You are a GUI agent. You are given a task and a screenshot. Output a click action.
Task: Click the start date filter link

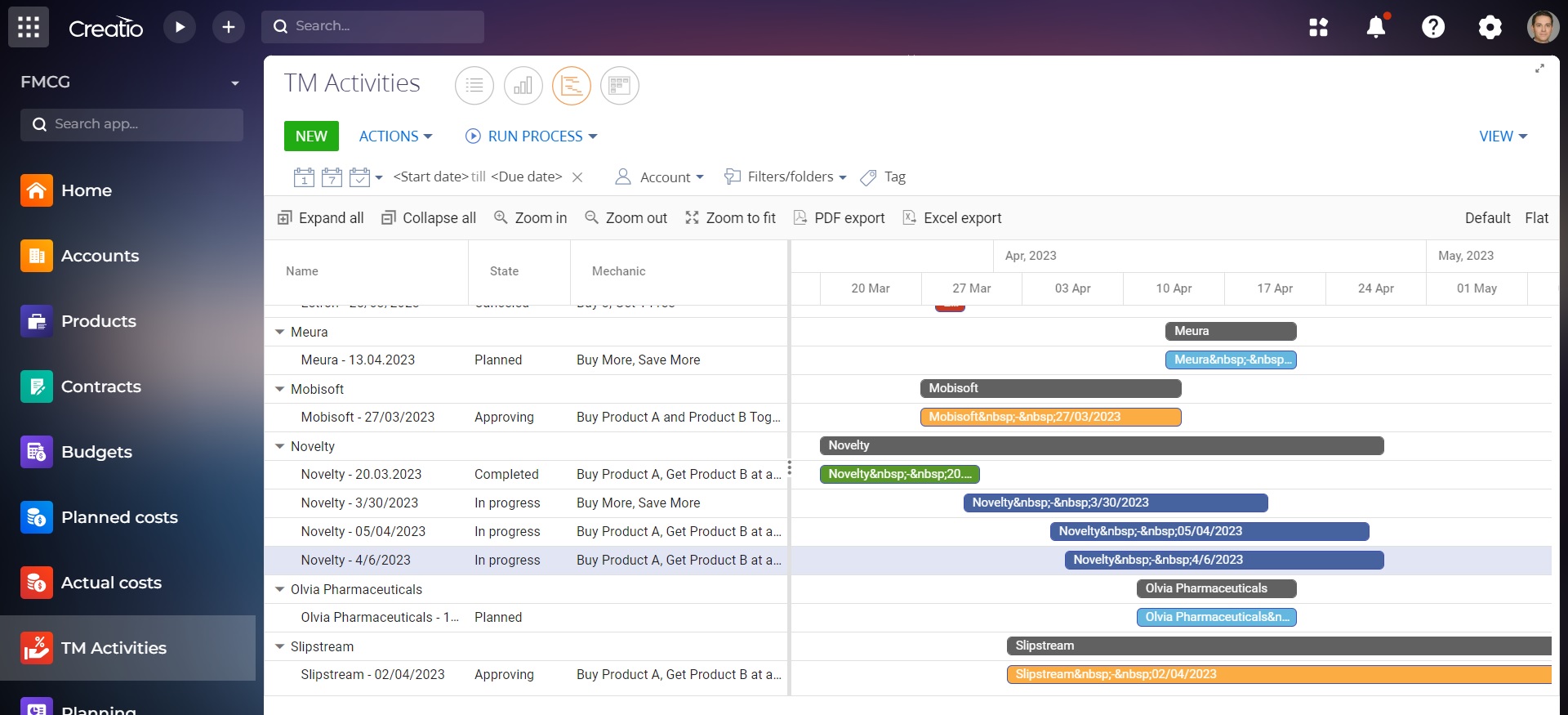(x=430, y=177)
